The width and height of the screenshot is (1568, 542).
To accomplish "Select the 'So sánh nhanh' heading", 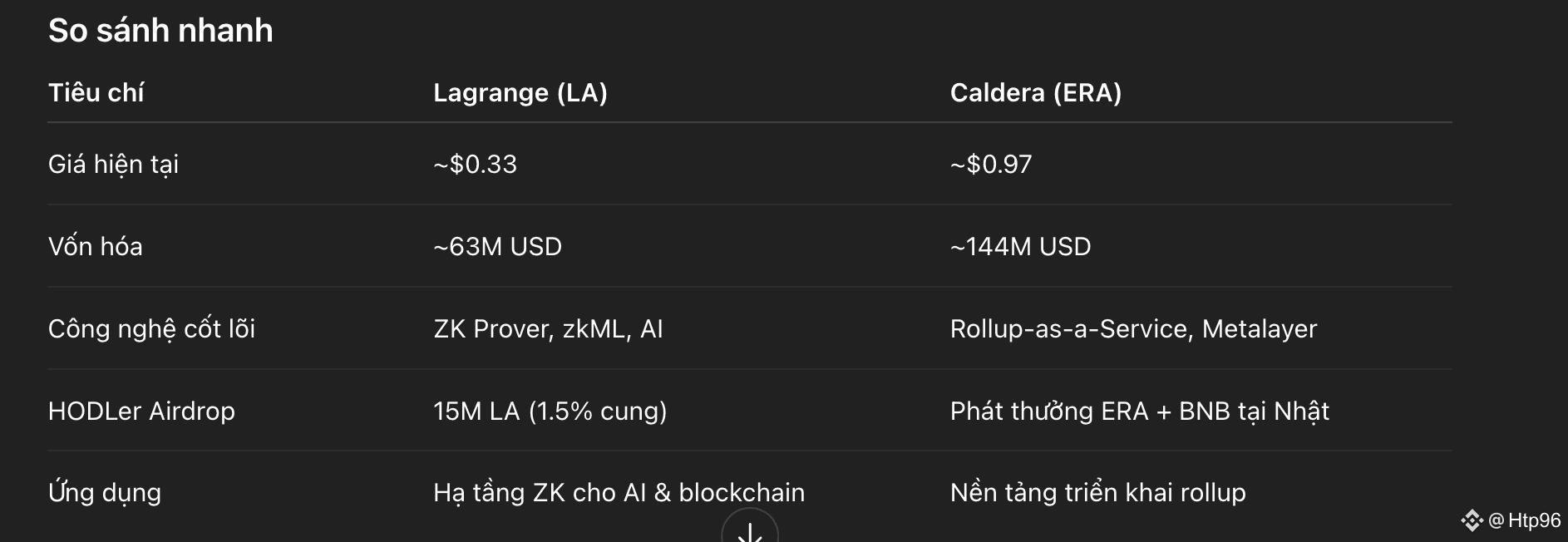I will click(x=160, y=31).
